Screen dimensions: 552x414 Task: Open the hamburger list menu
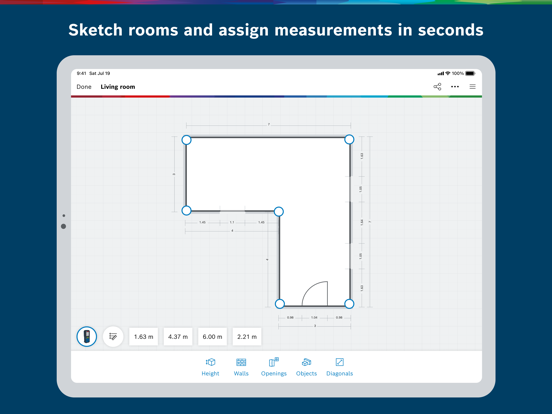tap(472, 87)
